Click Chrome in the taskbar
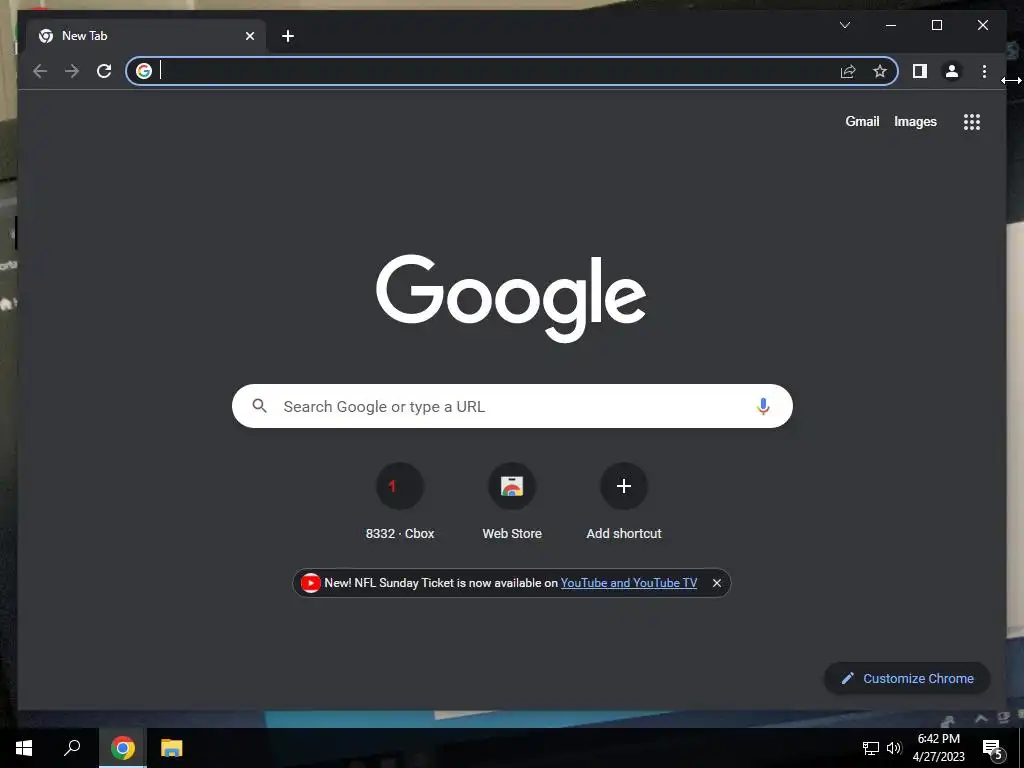 (123, 748)
